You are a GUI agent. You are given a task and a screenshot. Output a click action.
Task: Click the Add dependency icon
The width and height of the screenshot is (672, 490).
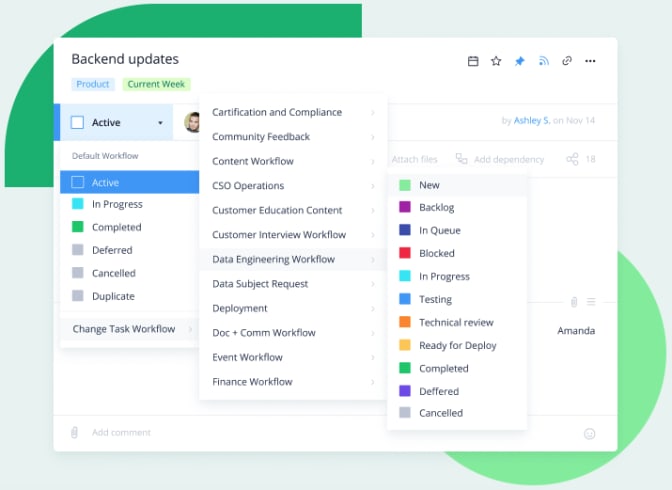point(461,159)
